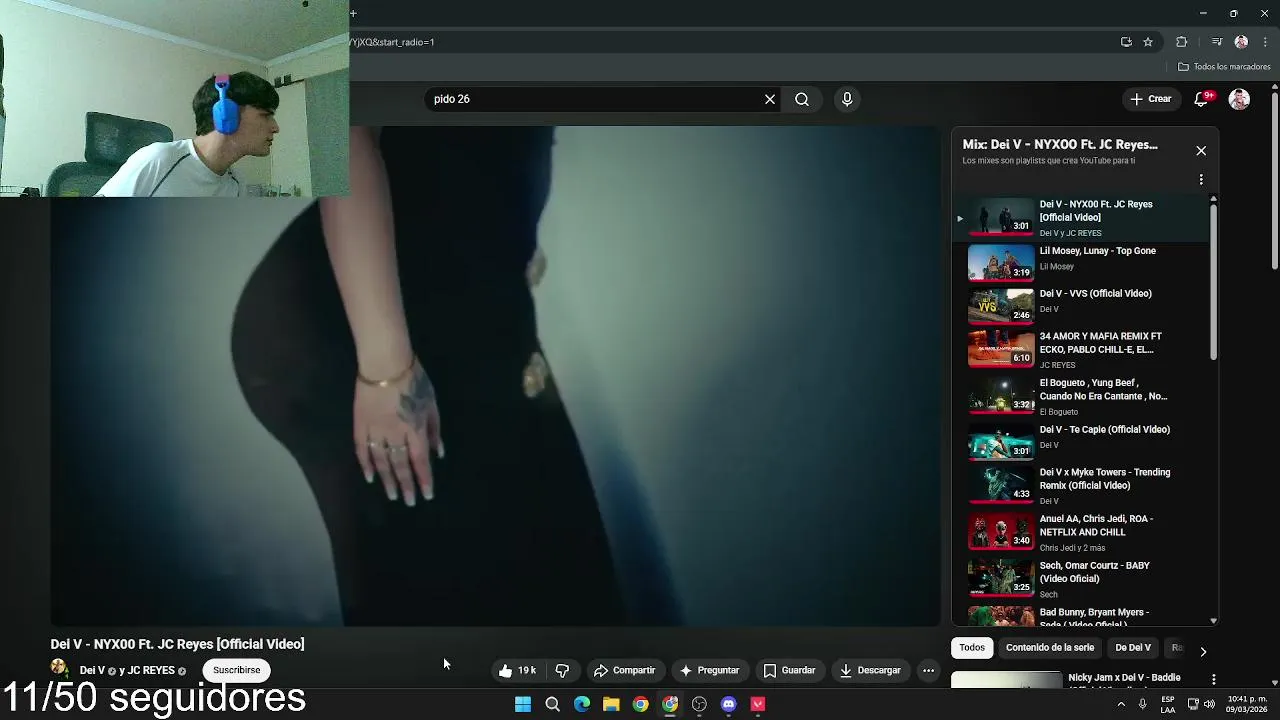Click Suscribirse button
This screenshot has height=720, width=1280.
click(236, 670)
